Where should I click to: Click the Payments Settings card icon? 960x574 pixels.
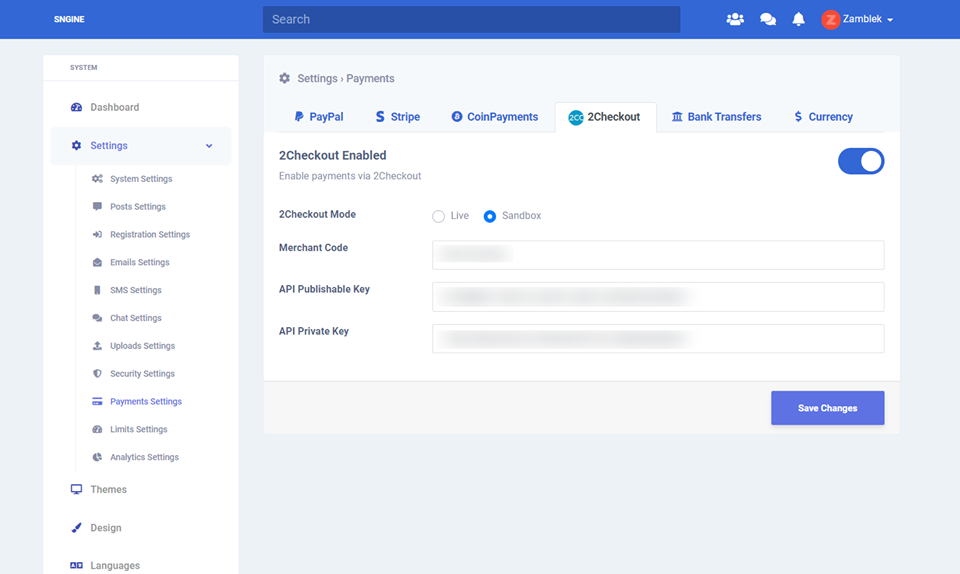[97, 401]
